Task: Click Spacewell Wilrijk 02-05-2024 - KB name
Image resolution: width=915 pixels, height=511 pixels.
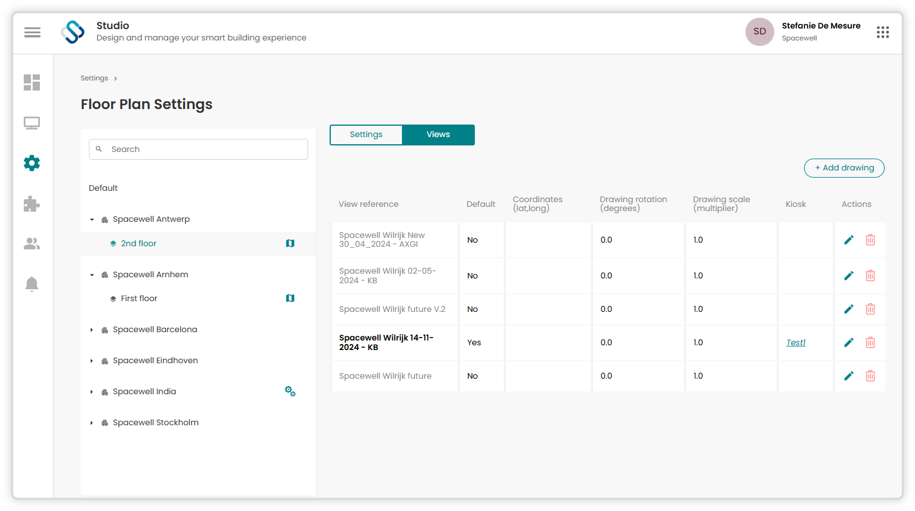Action: (387, 275)
